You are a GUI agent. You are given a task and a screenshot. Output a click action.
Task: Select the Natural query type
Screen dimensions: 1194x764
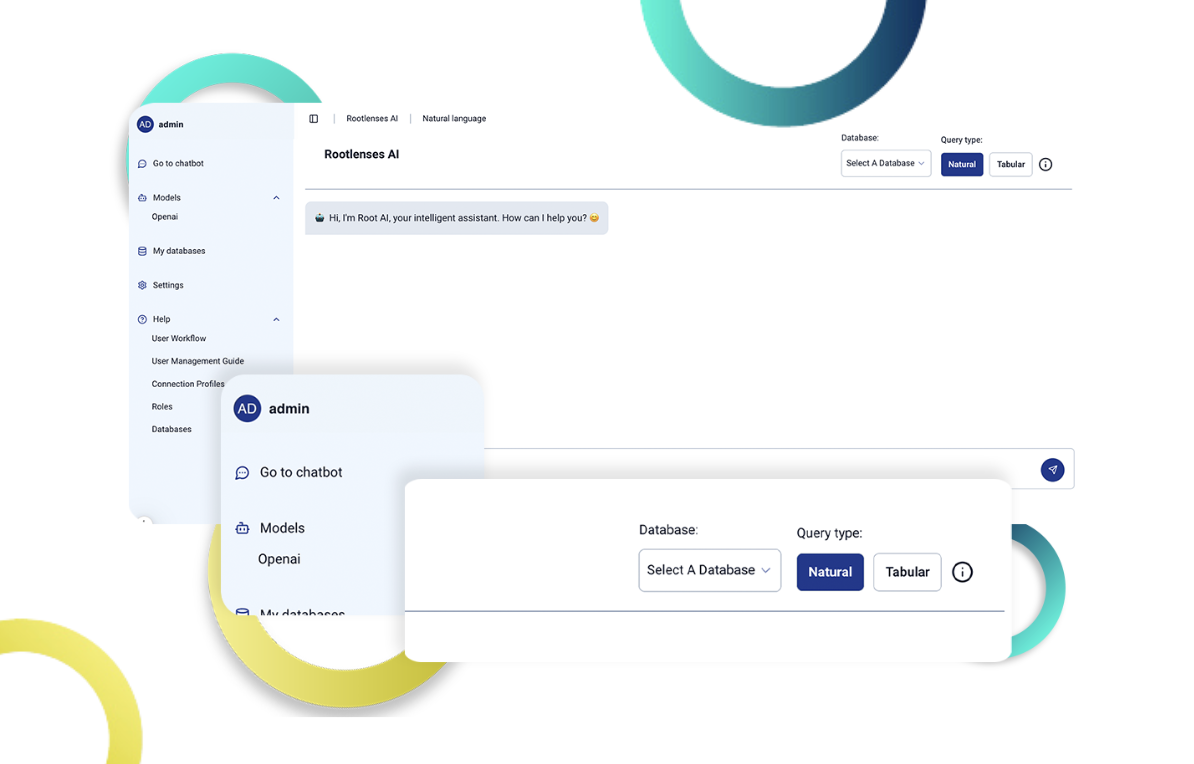(x=961, y=164)
